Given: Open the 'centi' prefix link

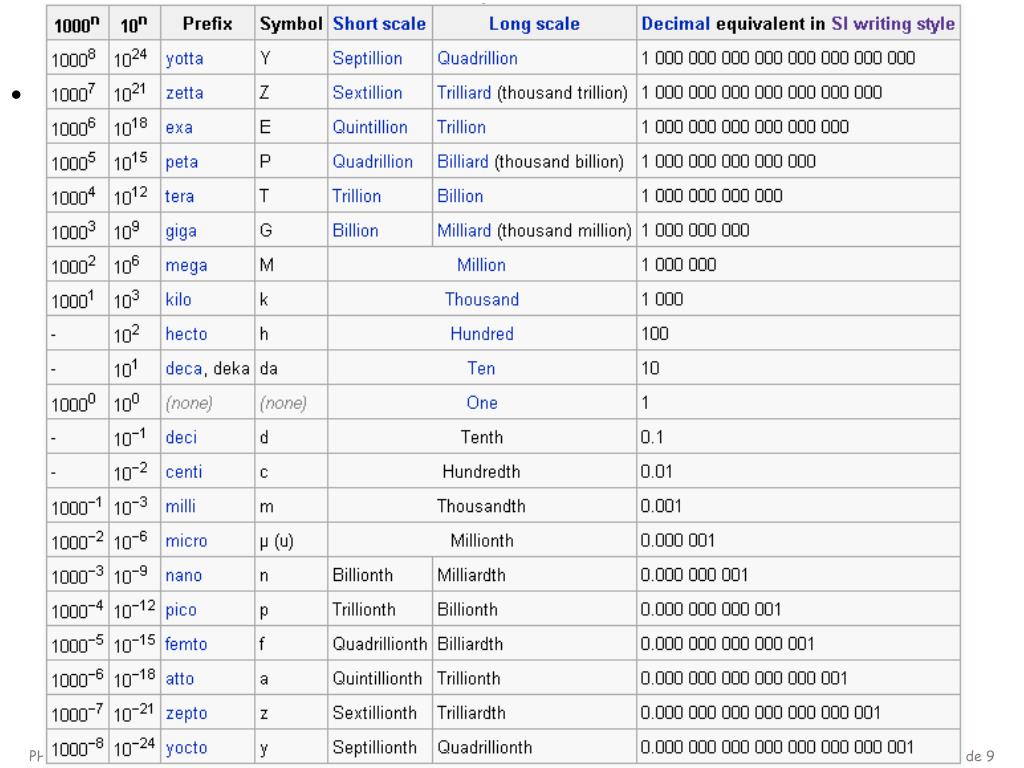Looking at the screenshot, I should click(184, 472).
